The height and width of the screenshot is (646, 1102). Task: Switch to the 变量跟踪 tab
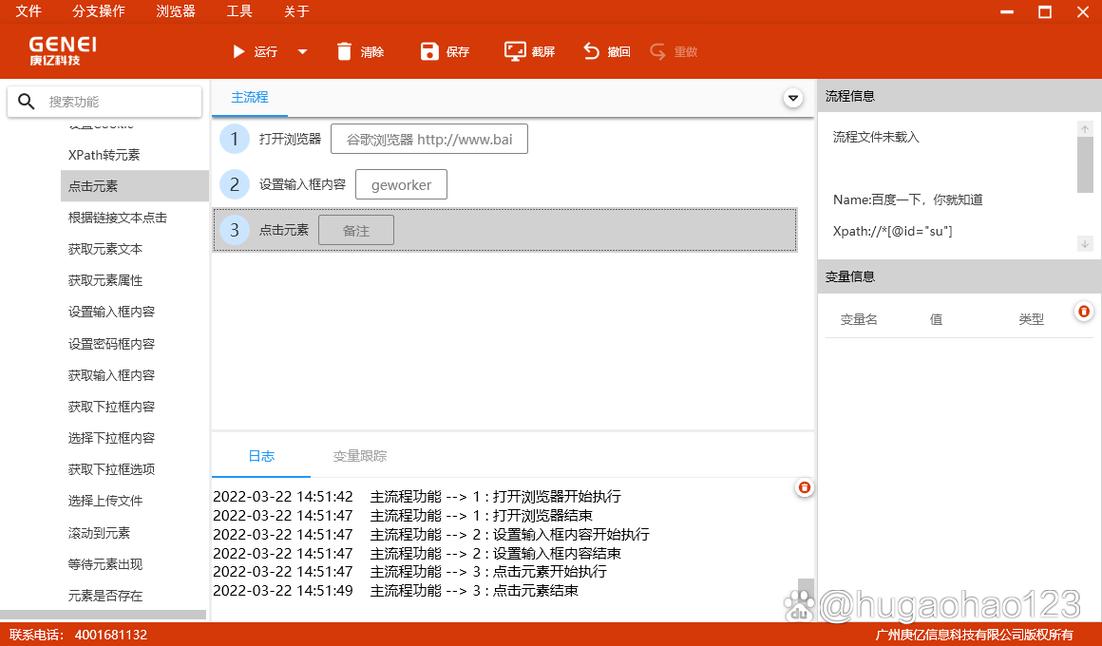[359, 456]
